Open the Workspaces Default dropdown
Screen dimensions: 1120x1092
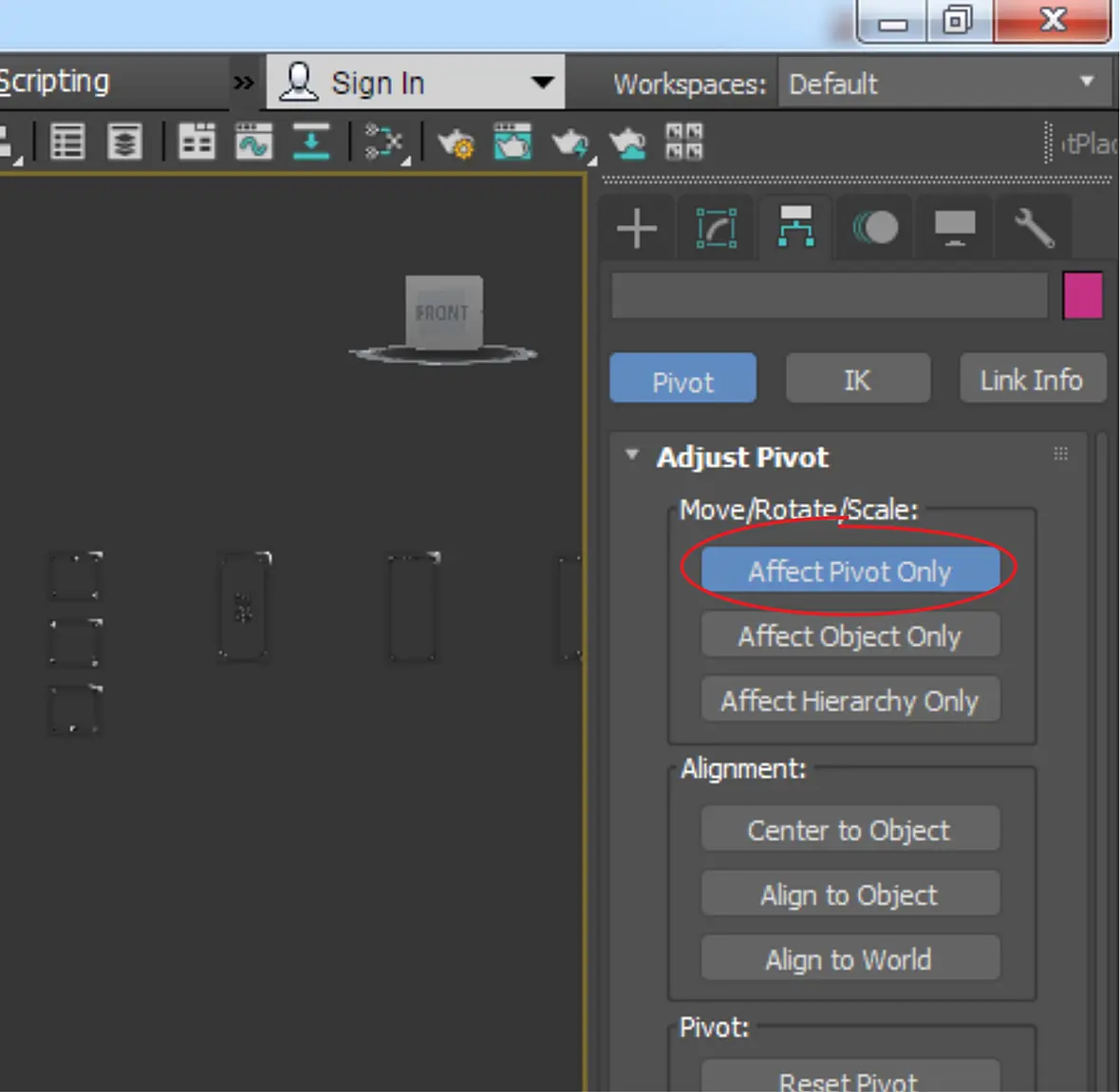click(x=944, y=83)
